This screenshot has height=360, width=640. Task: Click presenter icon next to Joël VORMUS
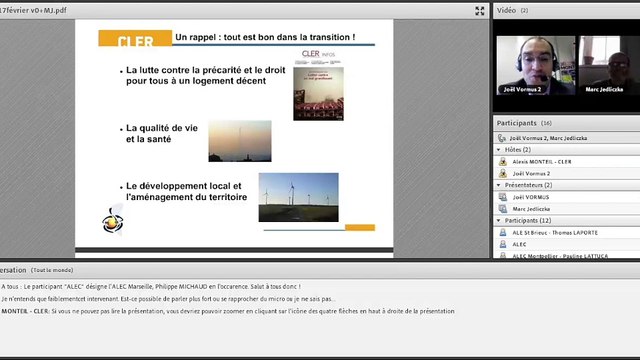[503, 197]
